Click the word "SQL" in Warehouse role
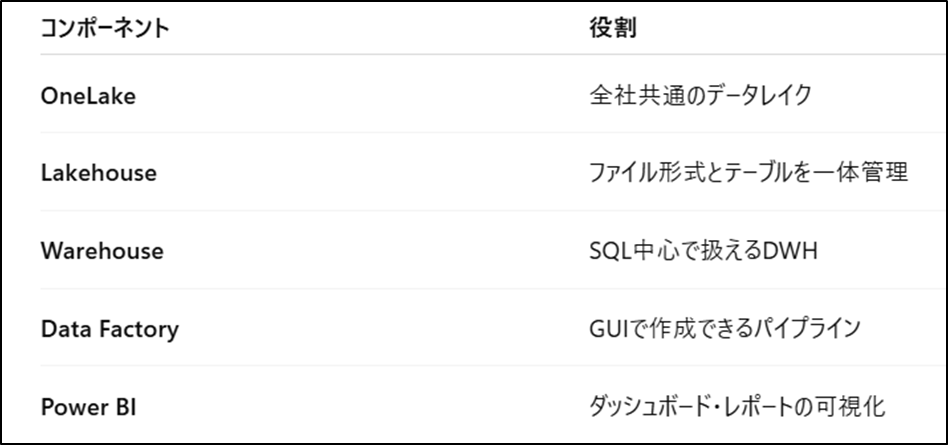 click(607, 251)
